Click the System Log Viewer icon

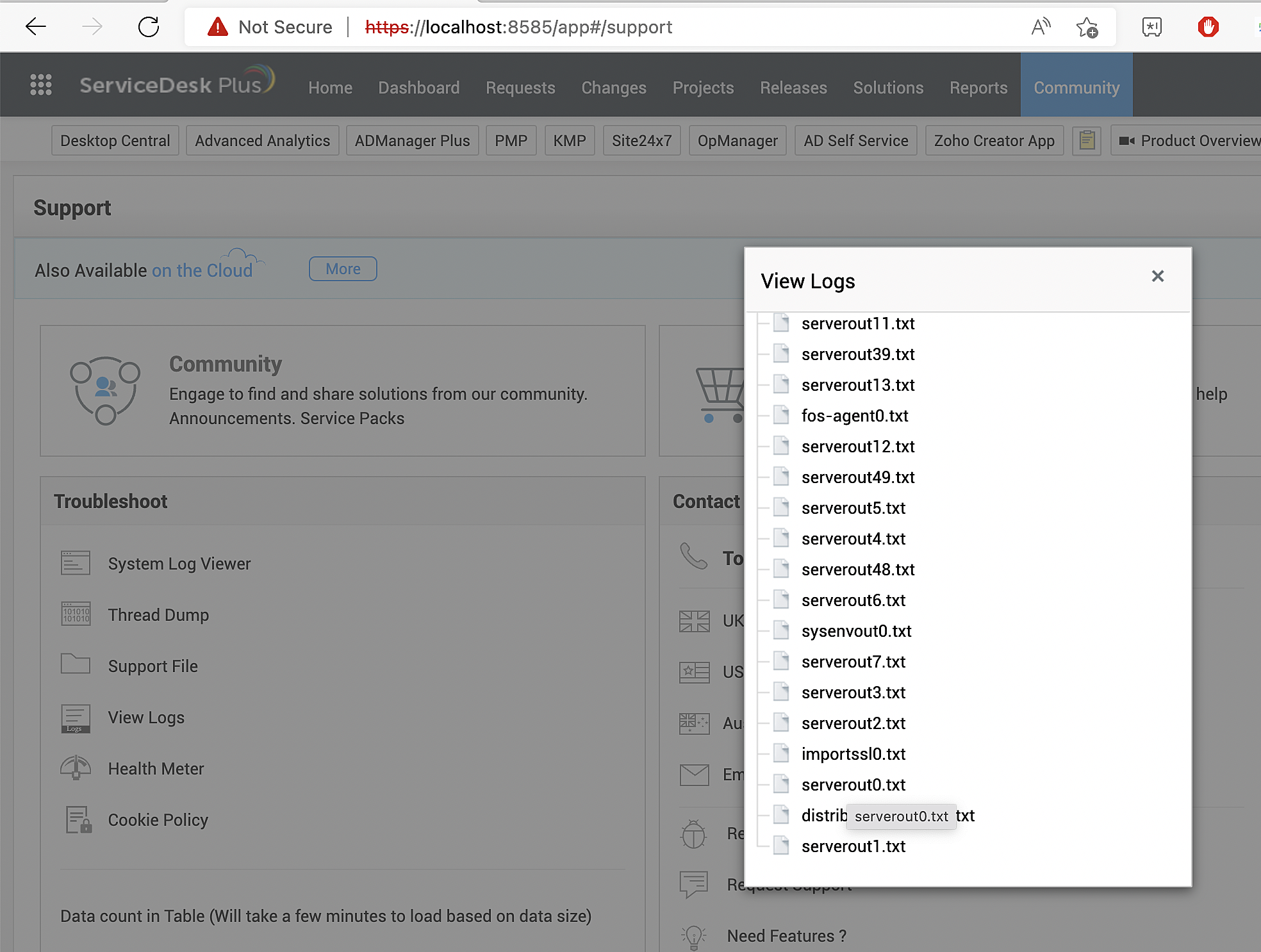75,563
